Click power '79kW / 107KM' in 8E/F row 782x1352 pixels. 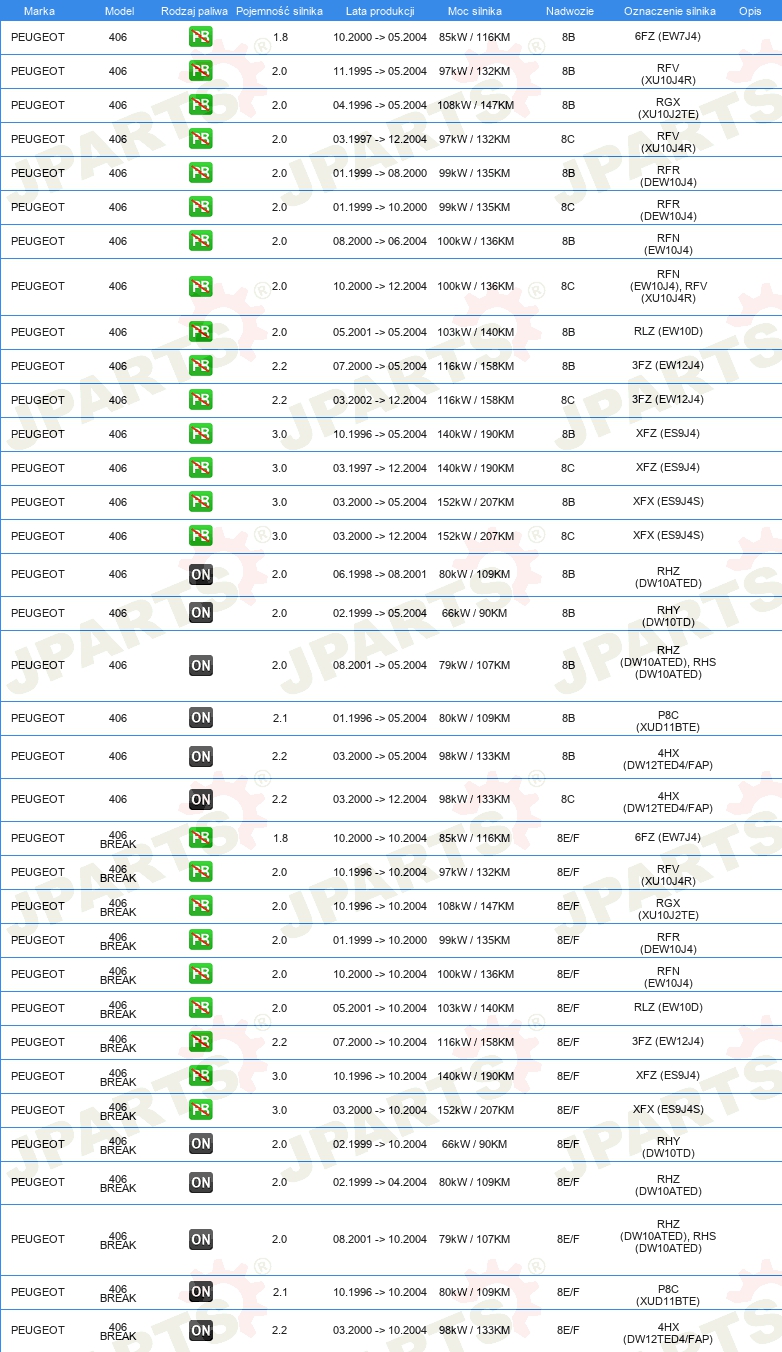tap(475, 1239)
